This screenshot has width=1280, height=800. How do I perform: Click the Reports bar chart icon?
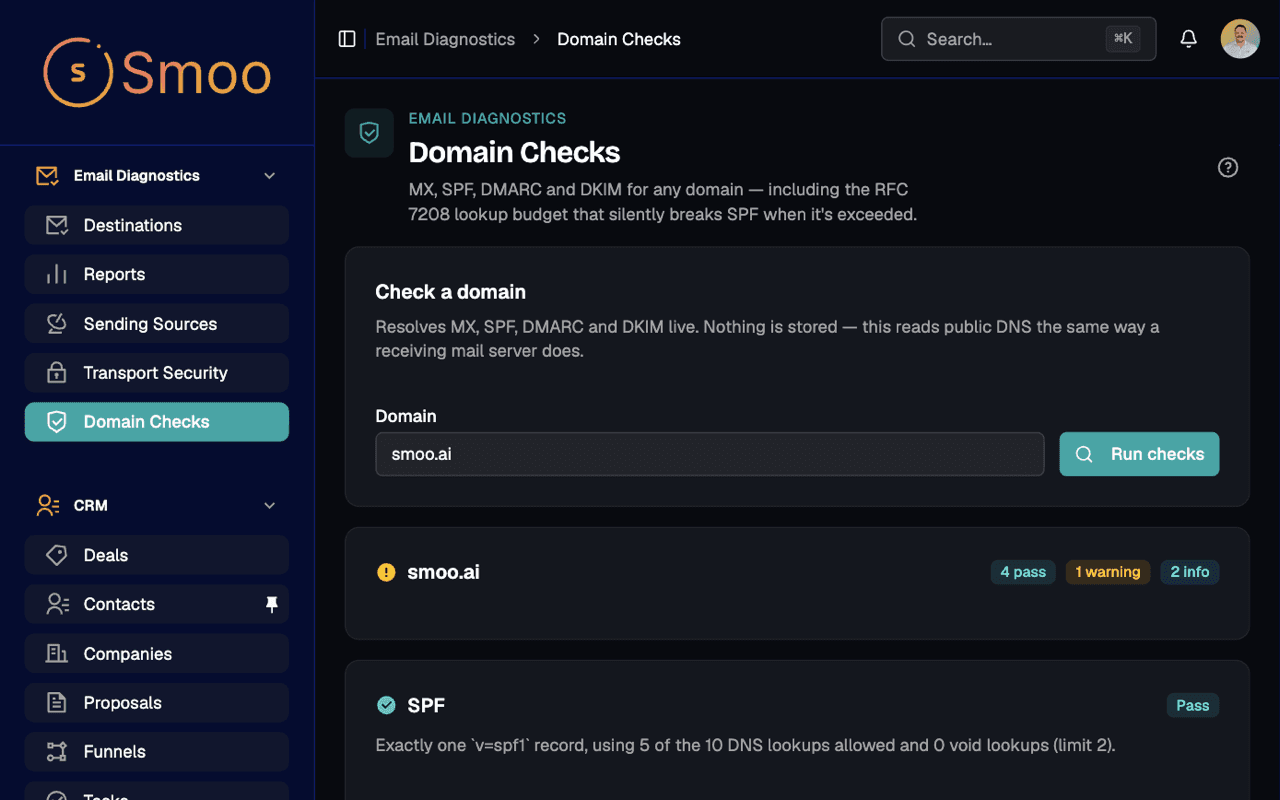pos(57,274)
